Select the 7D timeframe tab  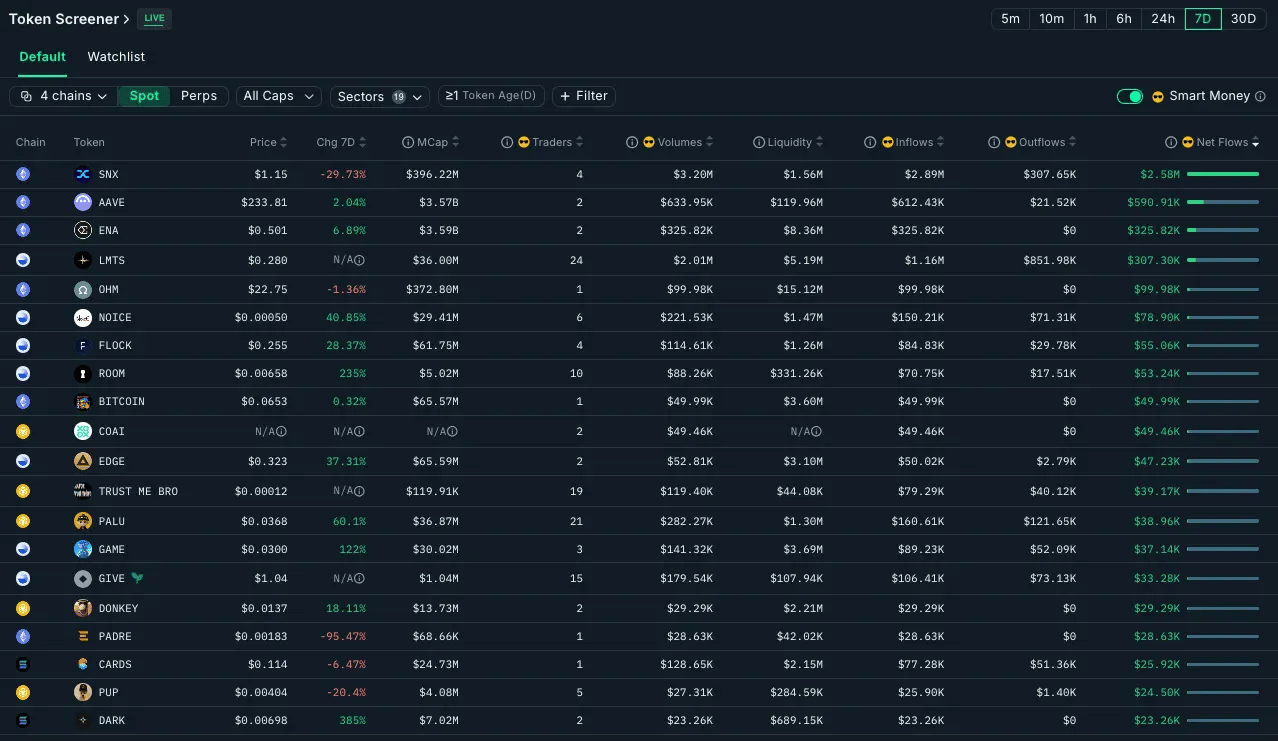1203,19
